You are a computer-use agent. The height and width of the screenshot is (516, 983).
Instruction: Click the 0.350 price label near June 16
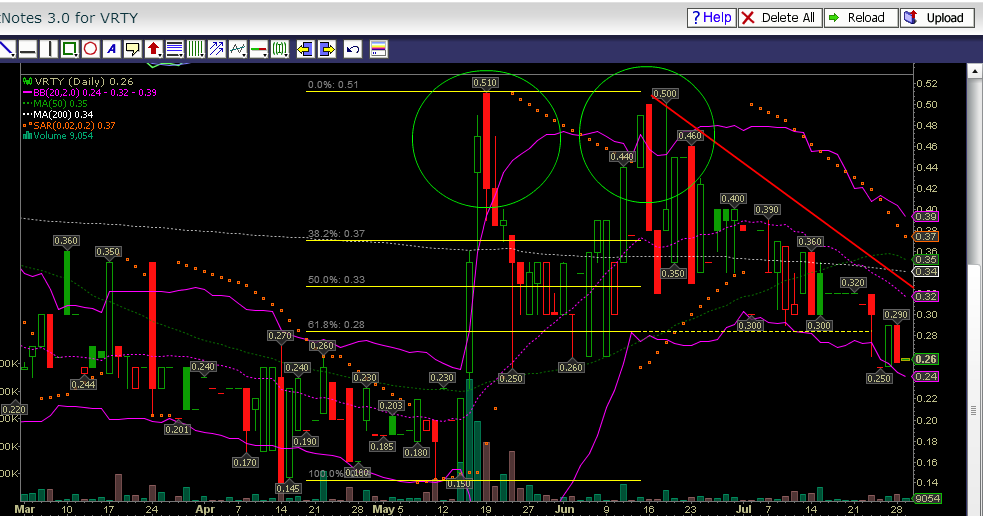pos(673,273)
